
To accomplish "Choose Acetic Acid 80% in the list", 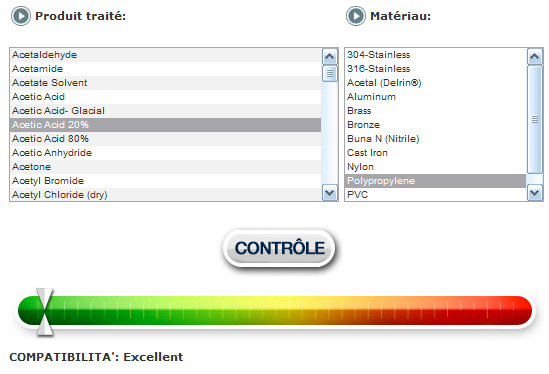I will [166, 139].
